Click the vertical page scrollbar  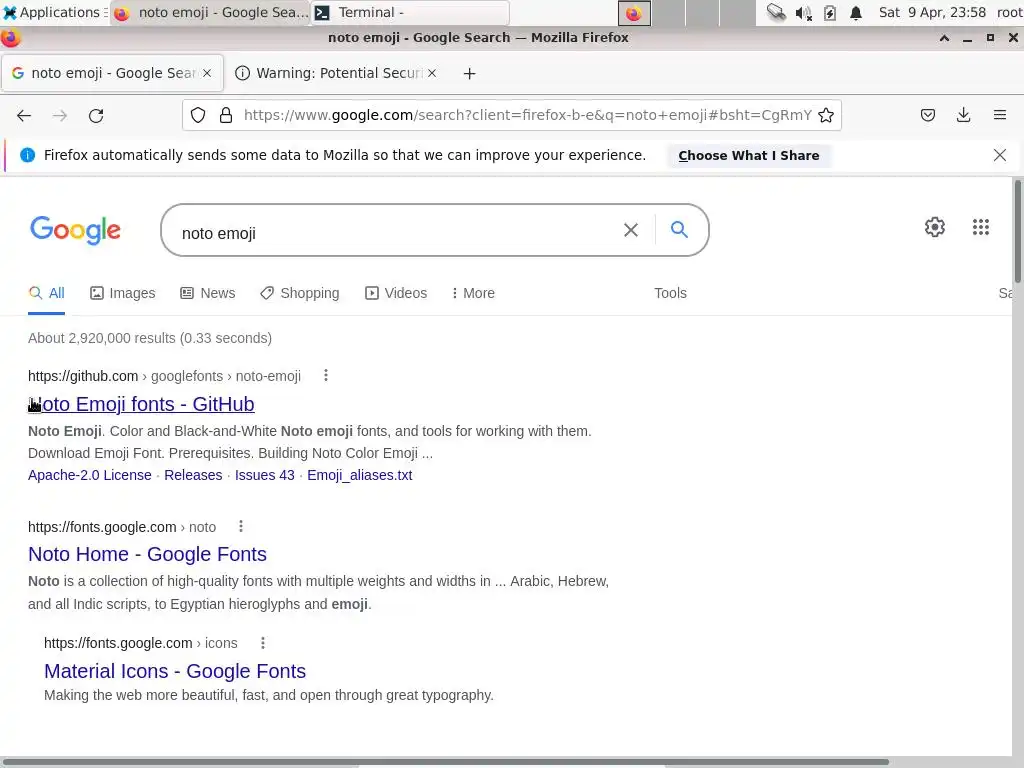(1017, 232)
